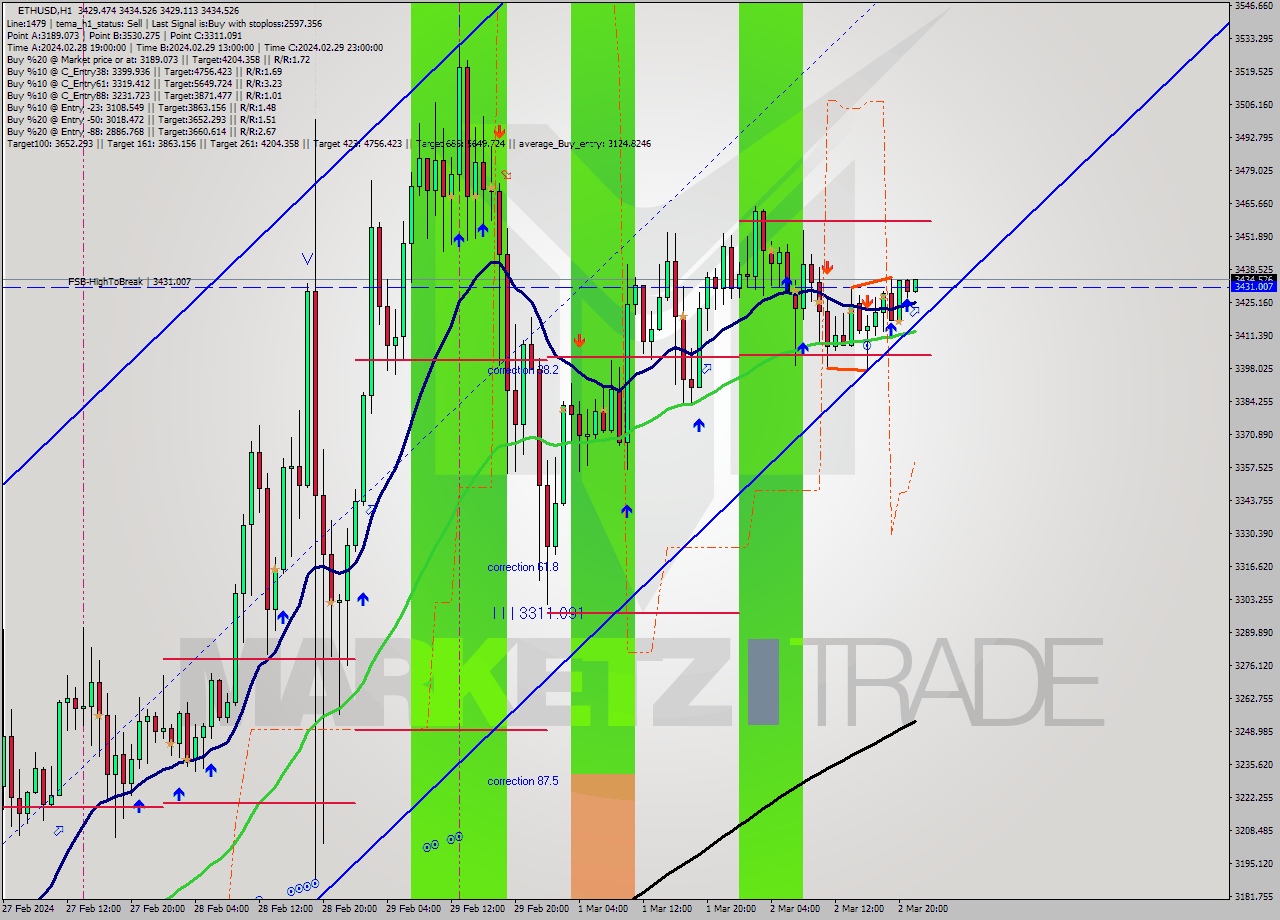Click the '27 Feb 20:00' time axis label

pyautogui.click(x=156, y=909)
